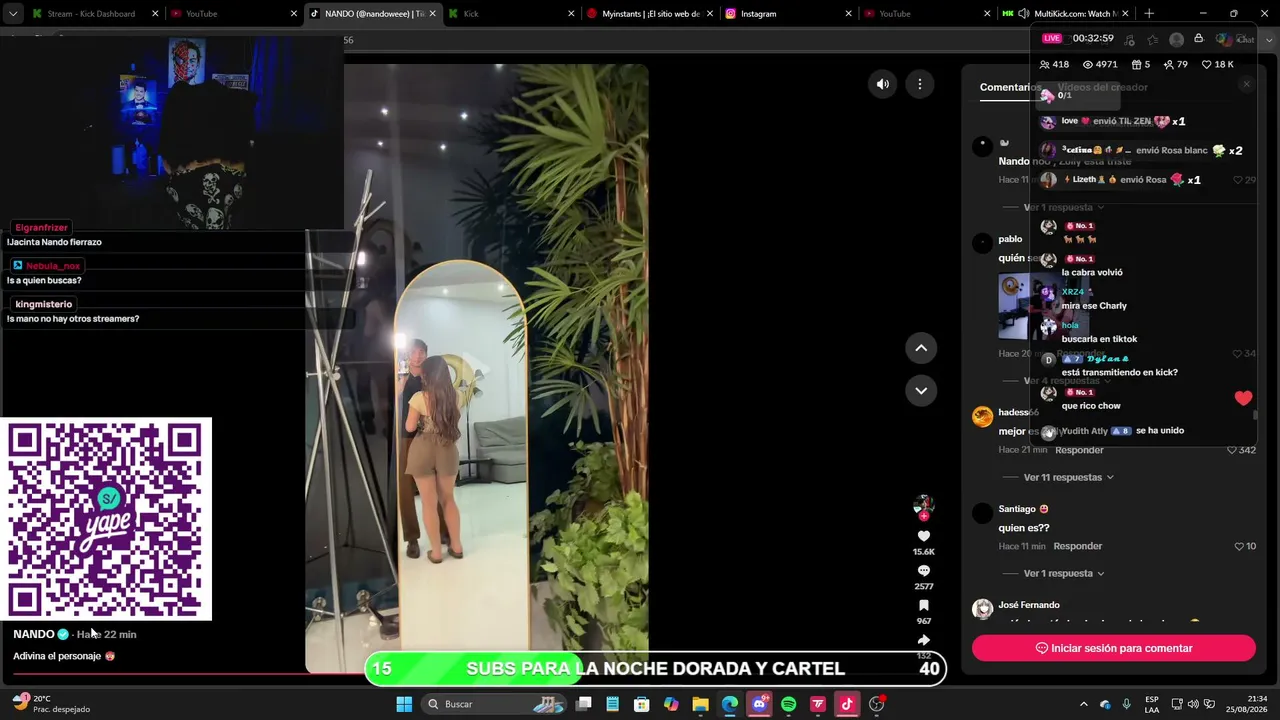The width and height of the screenshot is (1280, 720).
Task: Open File Explorer from the taskbar
Action: coord(700,704)
